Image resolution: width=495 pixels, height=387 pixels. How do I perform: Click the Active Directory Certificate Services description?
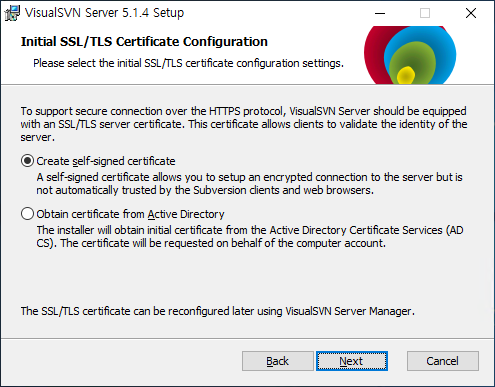250,236
